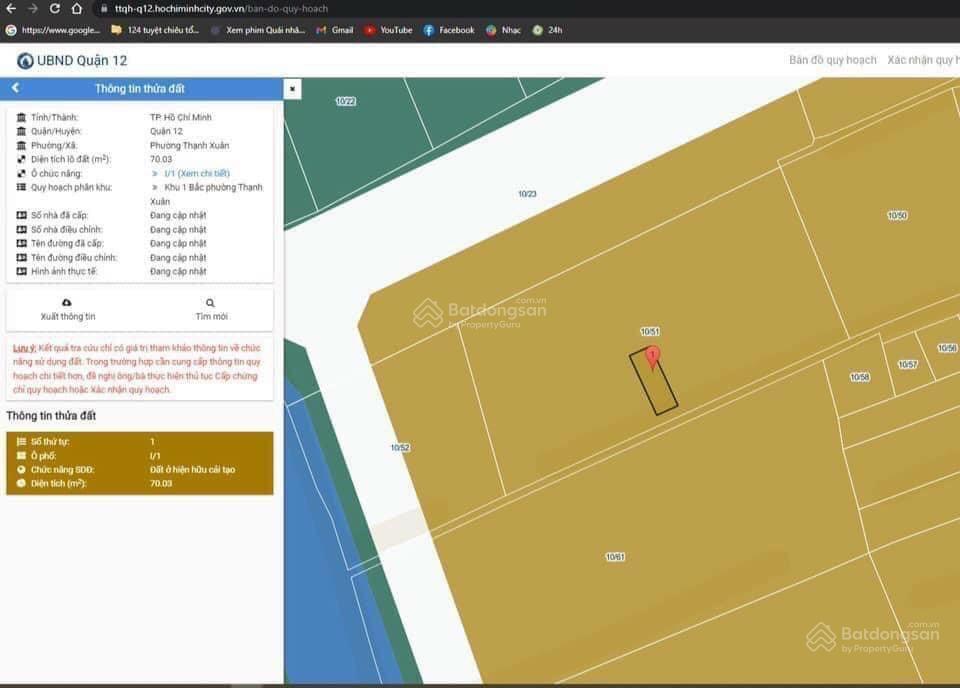The height and width of the screenshot is (688, 960).
Task: Click the Xuất thông tin button
Action: pos(68,309)
